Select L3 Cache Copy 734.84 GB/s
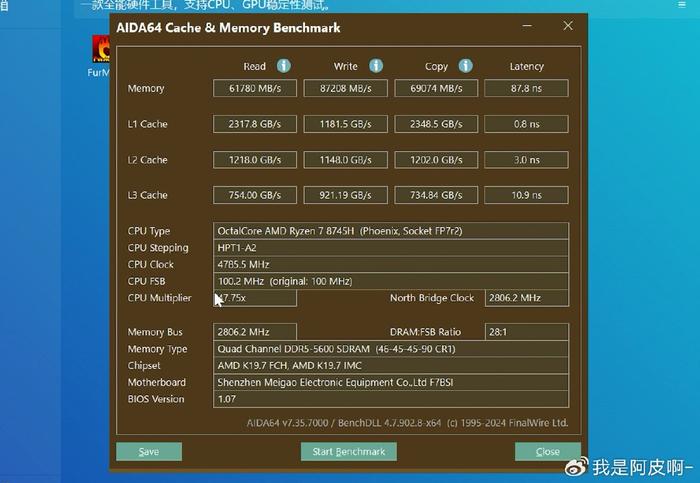 pos(436,195)
